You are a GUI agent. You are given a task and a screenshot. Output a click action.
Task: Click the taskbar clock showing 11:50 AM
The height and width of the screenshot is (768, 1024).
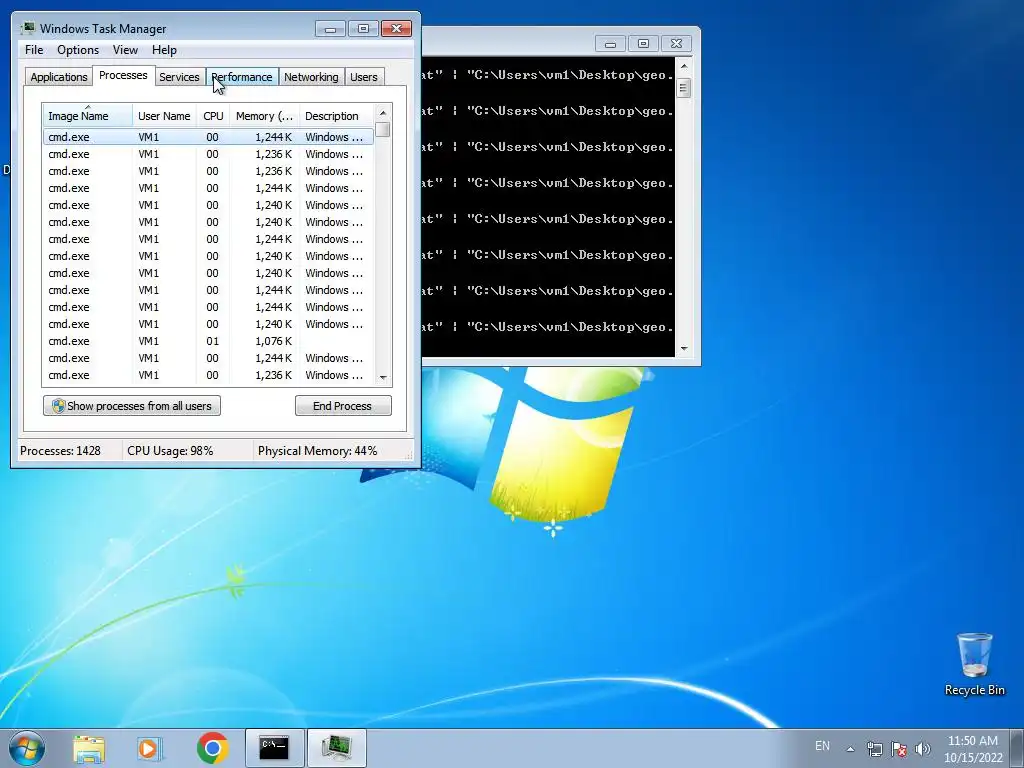[x=973, y=749]
